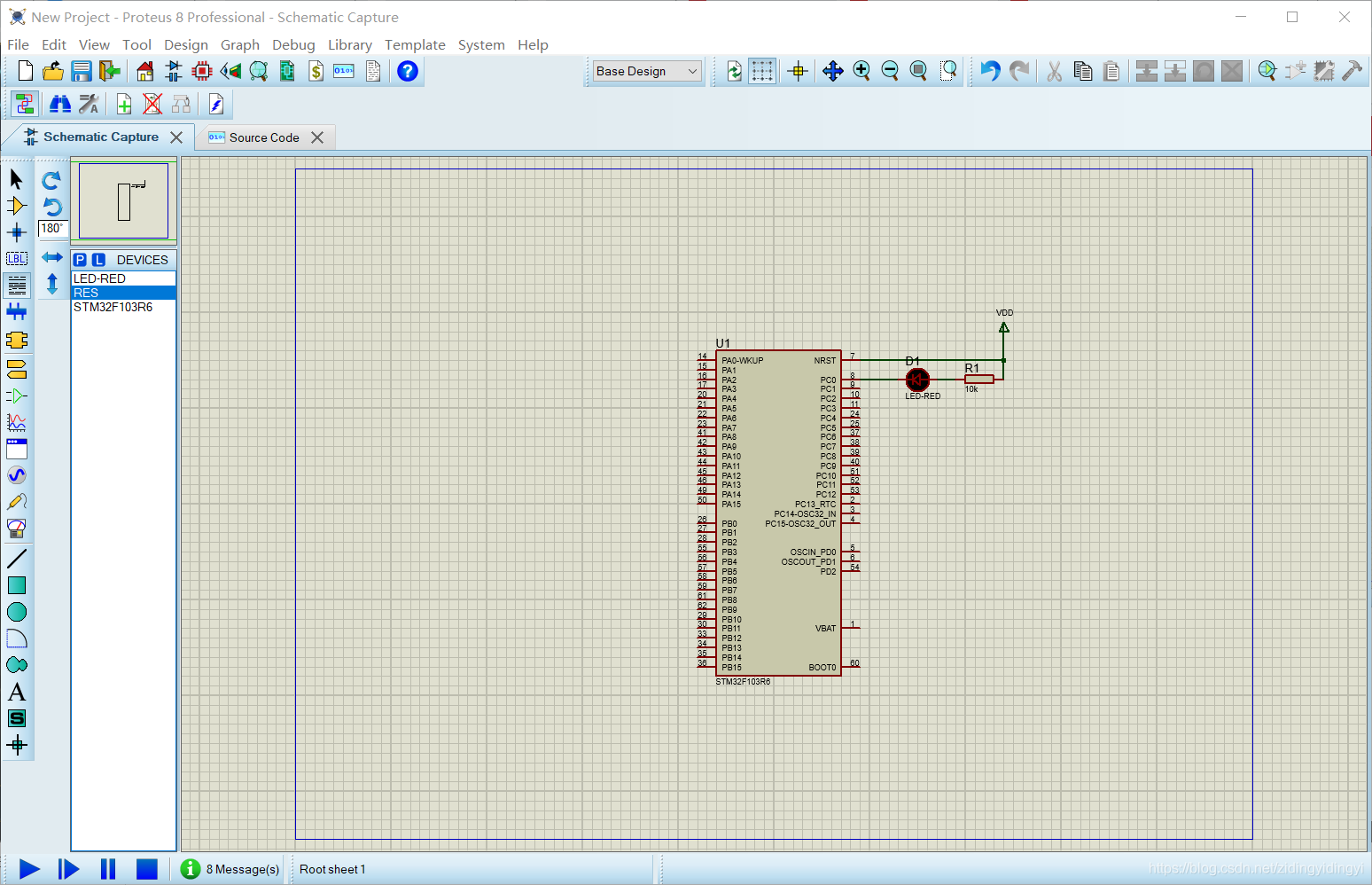Pause the simulation
Image resolution: width=1372 pixels, height=885 pixels.
point(108,869)
